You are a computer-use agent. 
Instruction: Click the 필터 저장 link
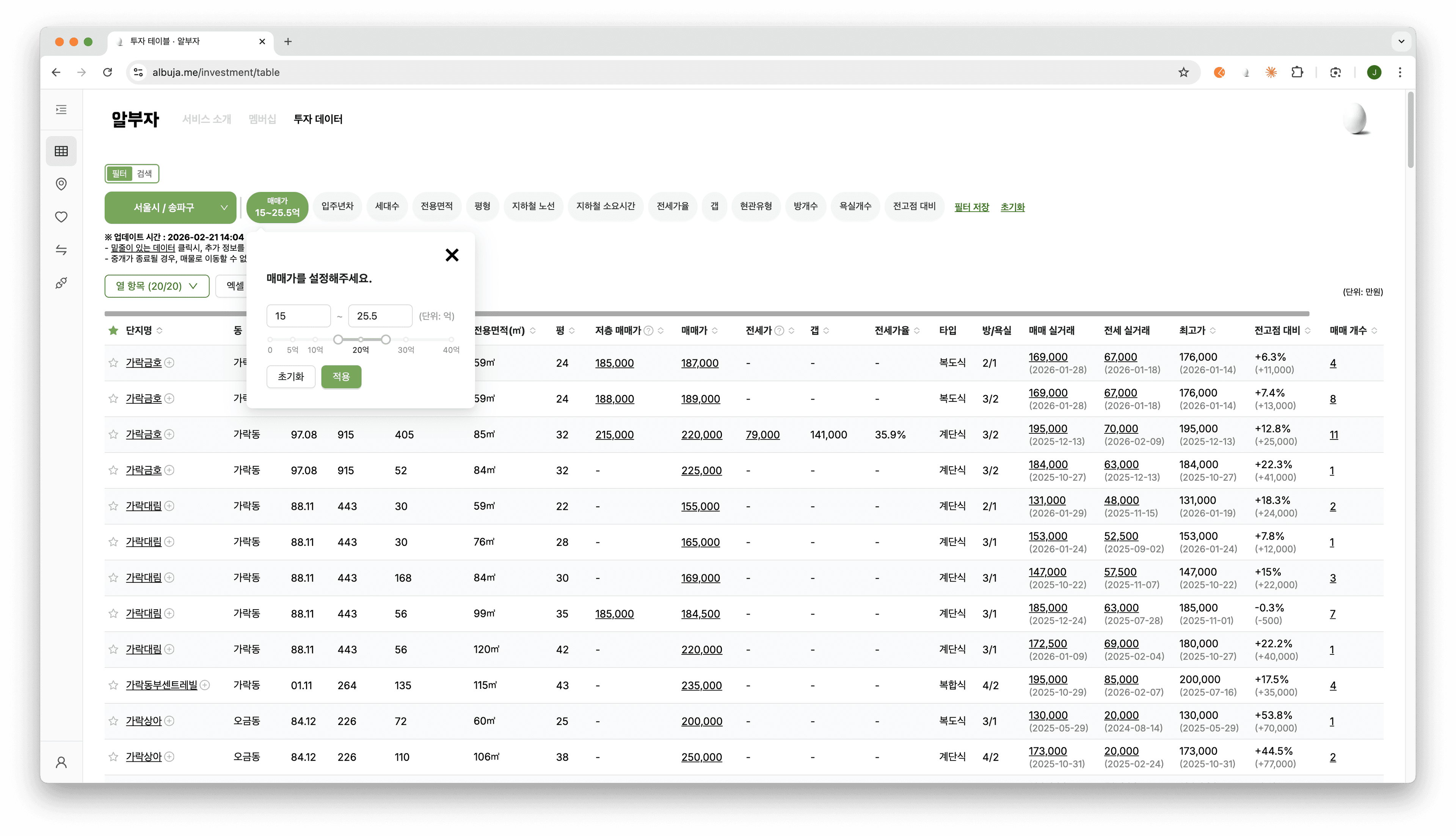[x=971, y=207]
